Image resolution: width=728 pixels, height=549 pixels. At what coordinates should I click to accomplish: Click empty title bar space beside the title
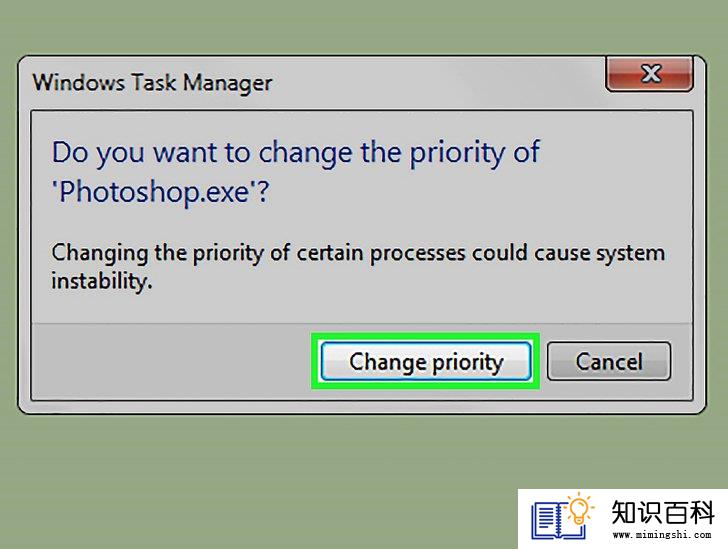coord(436,83)
